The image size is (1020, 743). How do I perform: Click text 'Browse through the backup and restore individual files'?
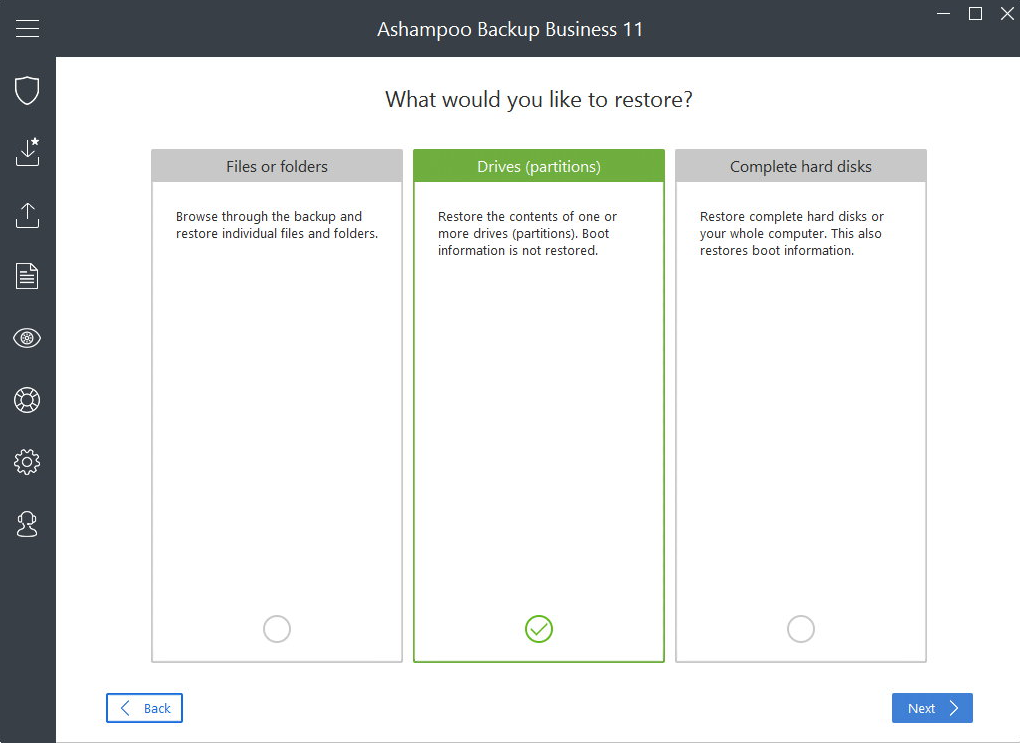[277, 225]
